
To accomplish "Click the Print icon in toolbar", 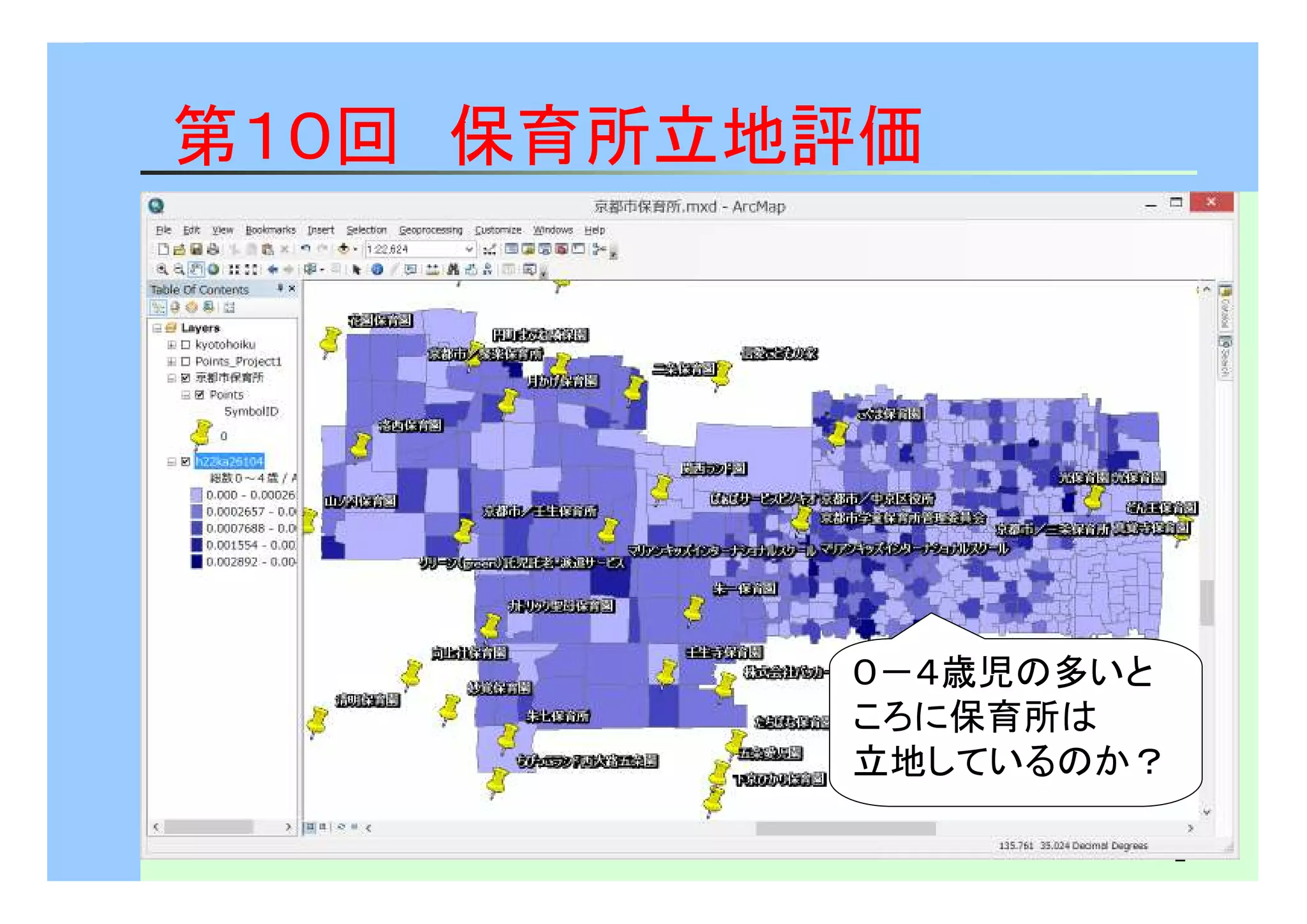I will coord(213,249).
